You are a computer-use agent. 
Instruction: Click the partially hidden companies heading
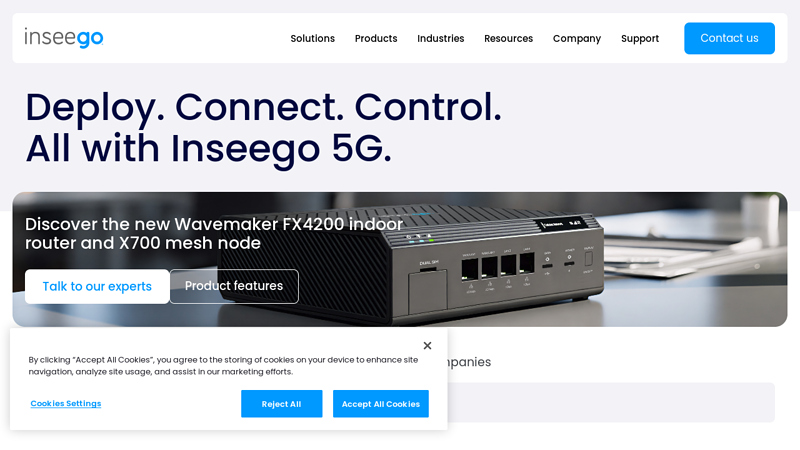click(x=469, y=362)
